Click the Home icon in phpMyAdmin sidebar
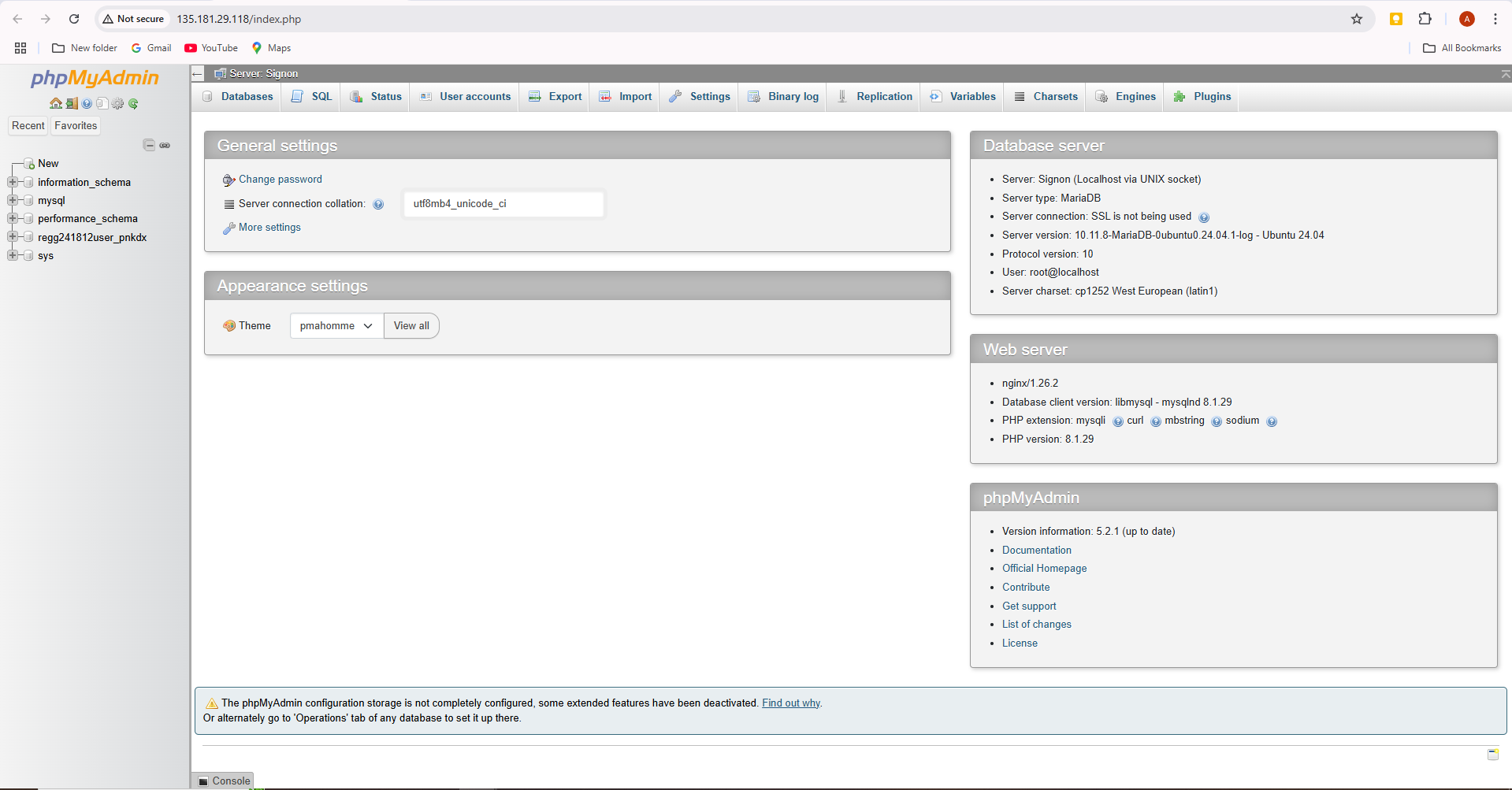1512x790 pixels. (55, 103)
